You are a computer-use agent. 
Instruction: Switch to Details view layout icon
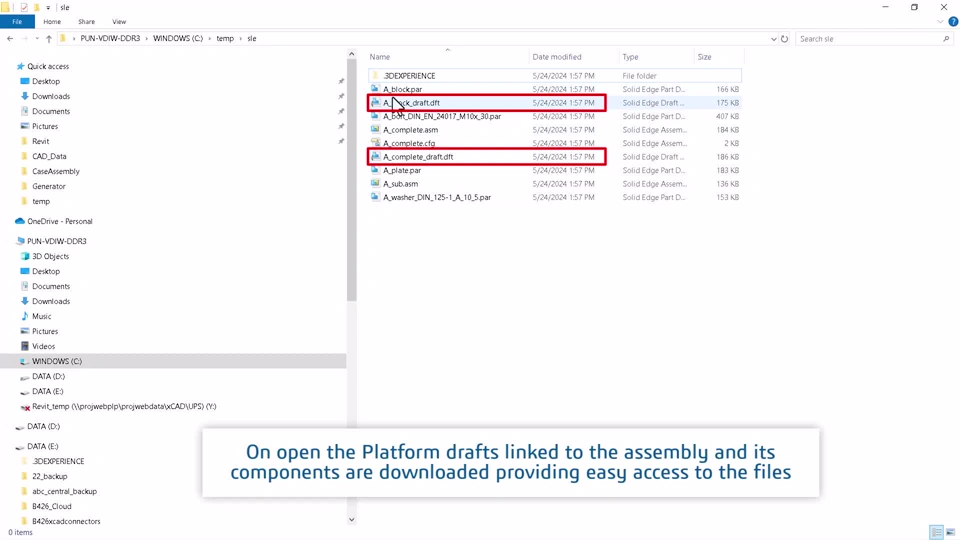[936, 532]
